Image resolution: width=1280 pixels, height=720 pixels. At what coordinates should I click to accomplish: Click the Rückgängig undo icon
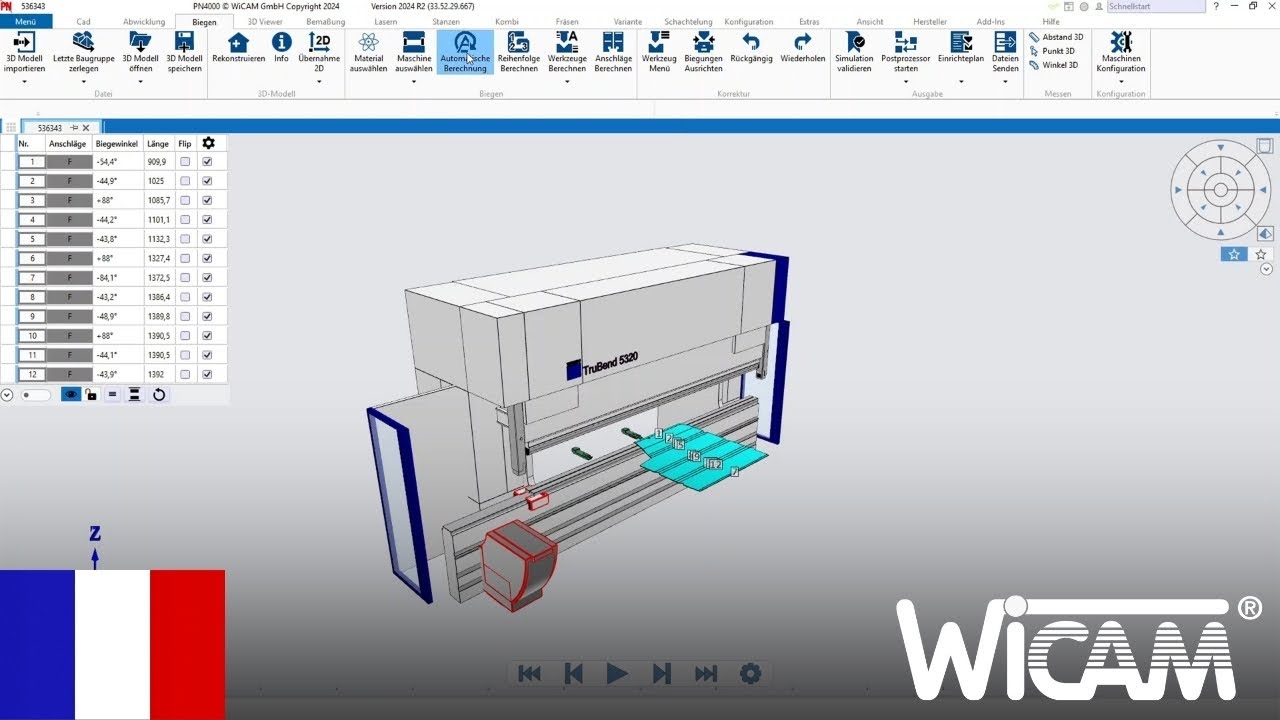pos(751,42)
